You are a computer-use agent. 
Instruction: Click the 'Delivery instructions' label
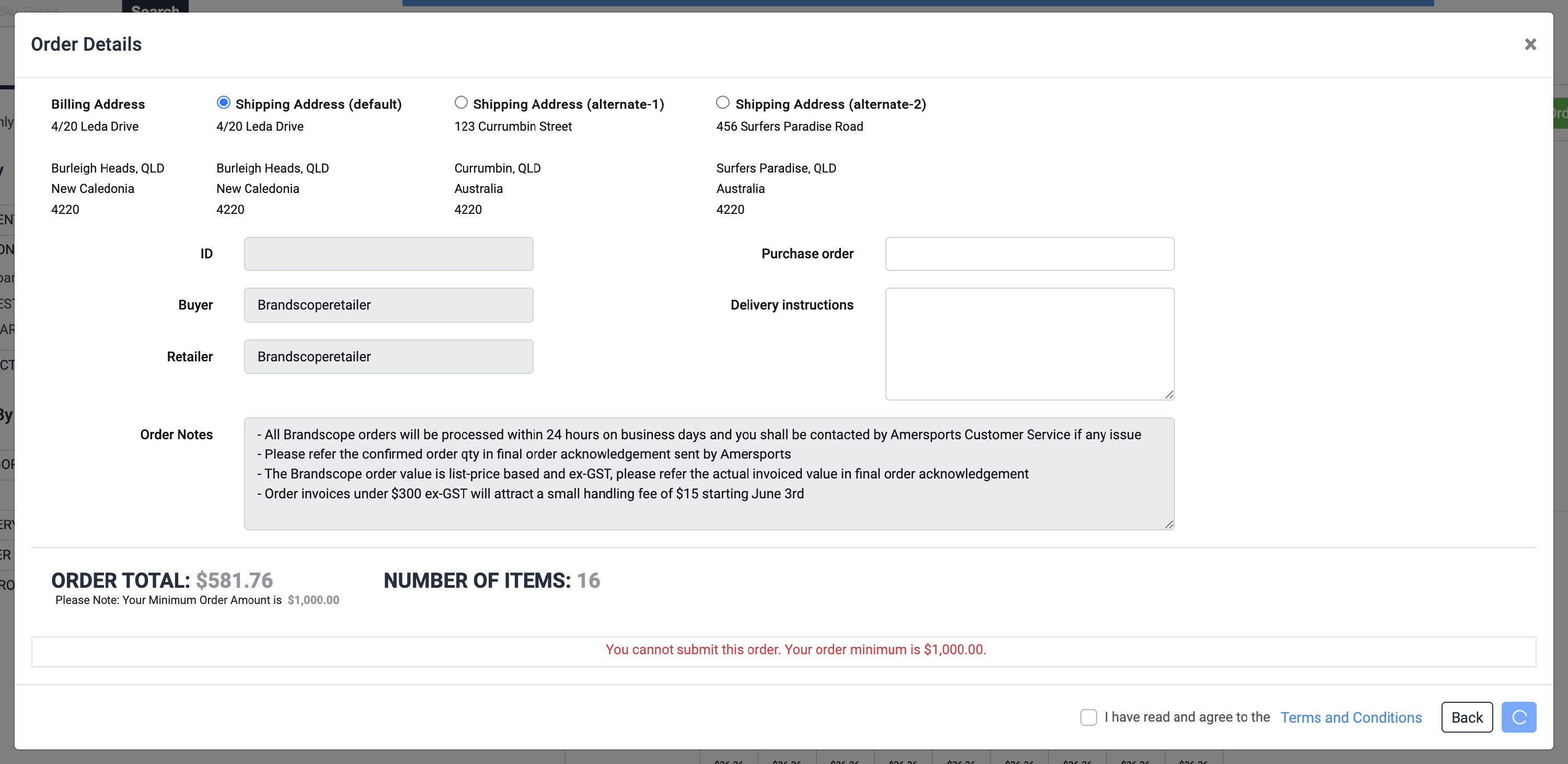click(x=792, y=305)
